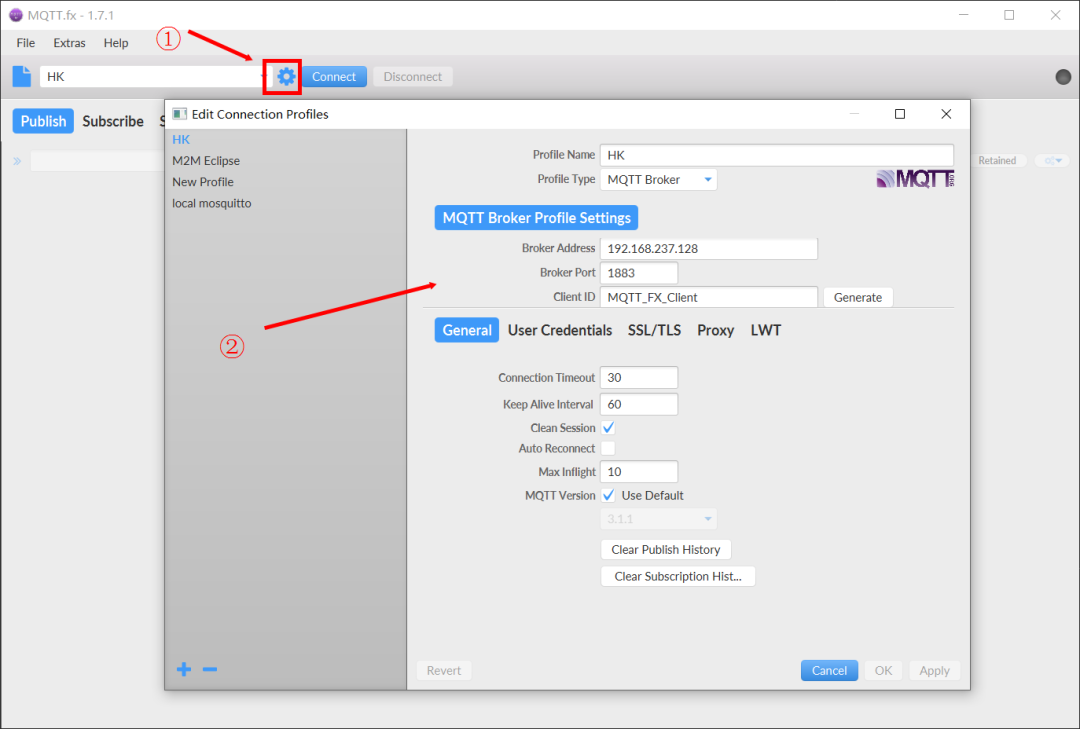This screenshot has height=729, width=1080.
Task: Select the Publish tab in main window
Action: [x=43, y=121]
